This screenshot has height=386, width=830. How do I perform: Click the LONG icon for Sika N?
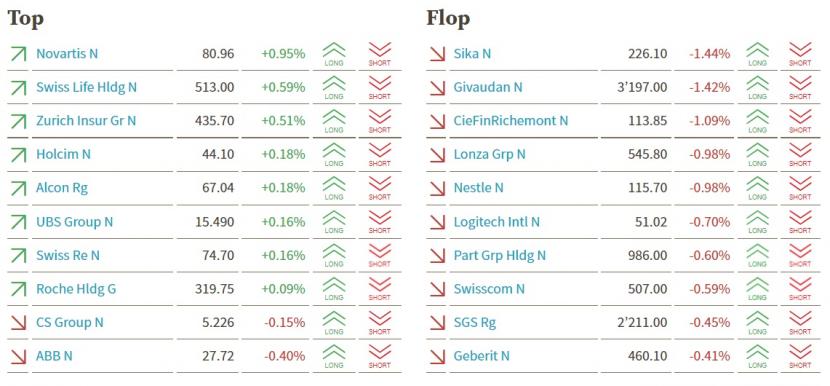coord(757,54)
